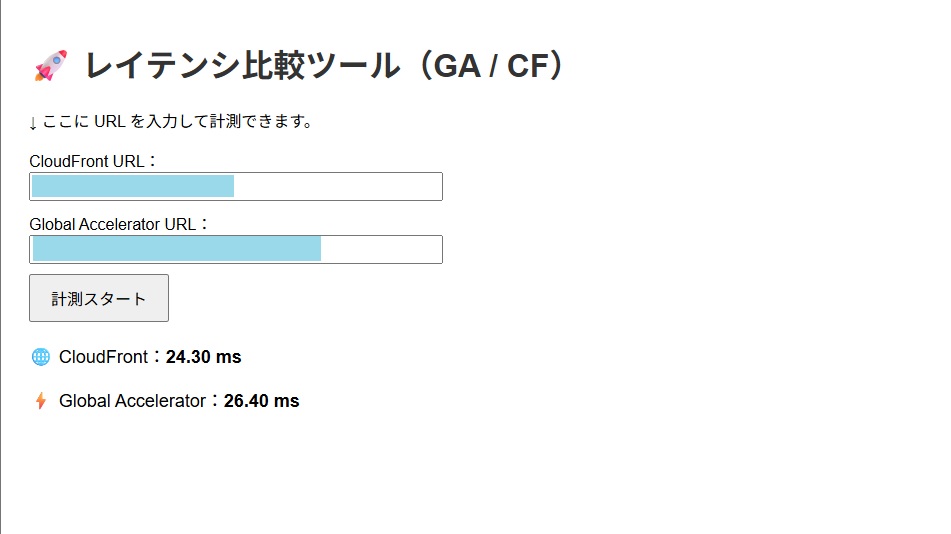Click the down arrow before the instruction text

[x=33, y=123]
